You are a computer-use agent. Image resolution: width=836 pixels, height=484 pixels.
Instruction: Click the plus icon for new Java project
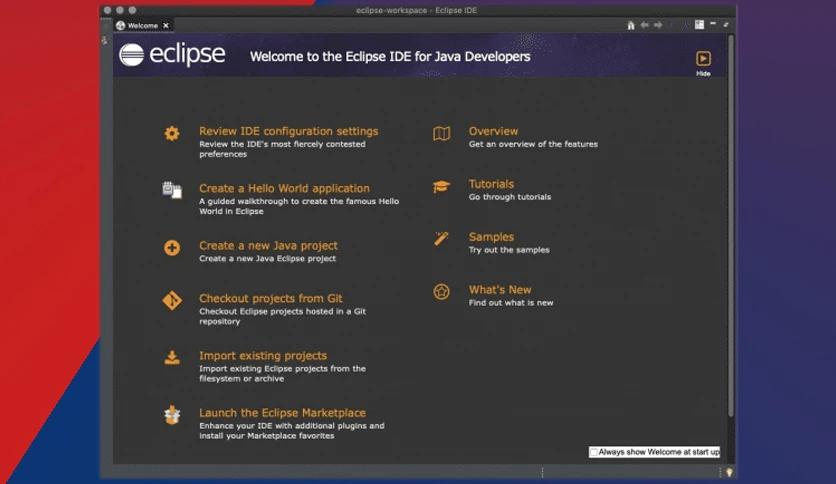[172, 247]
